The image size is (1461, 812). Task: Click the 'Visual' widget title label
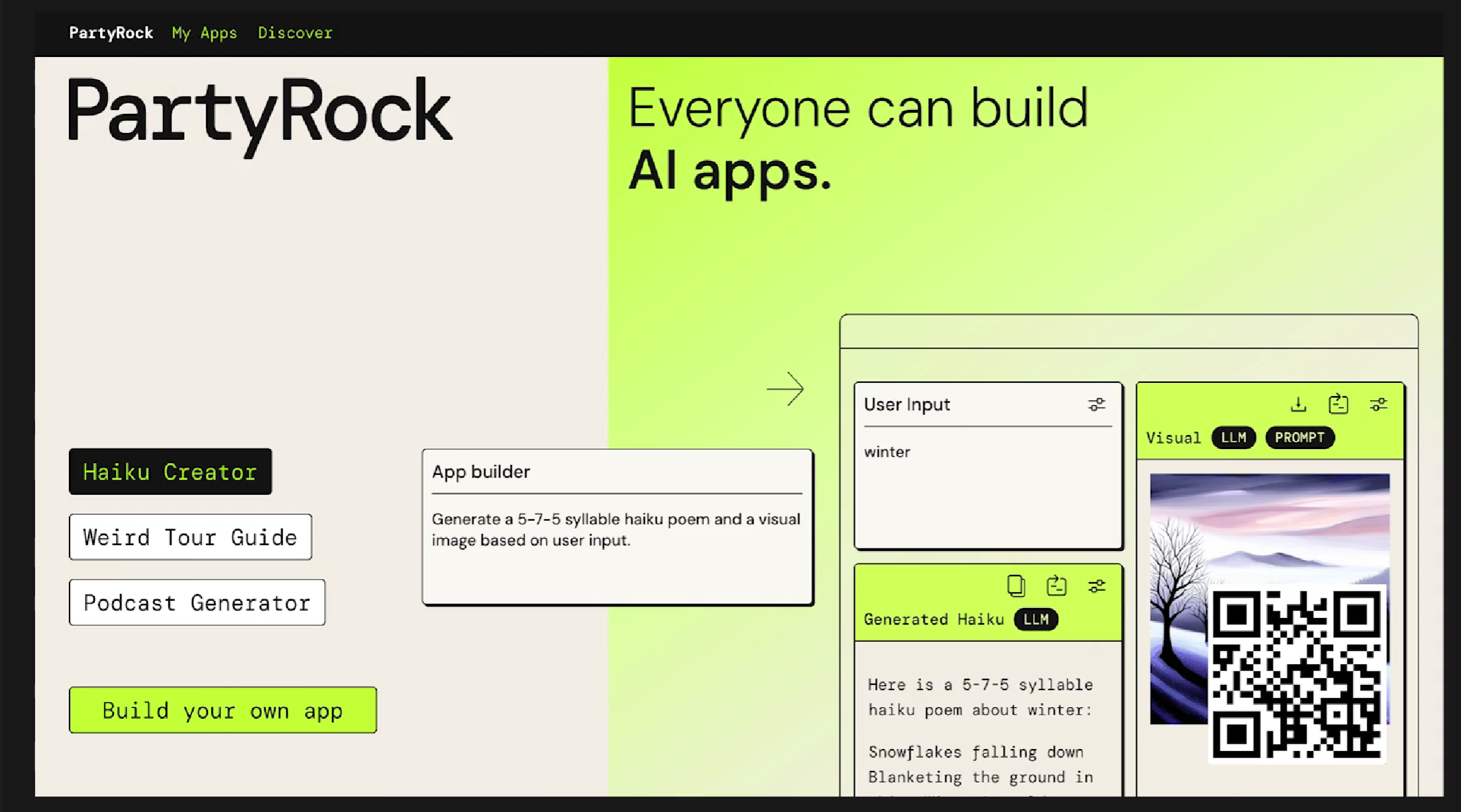(1173, 438)
